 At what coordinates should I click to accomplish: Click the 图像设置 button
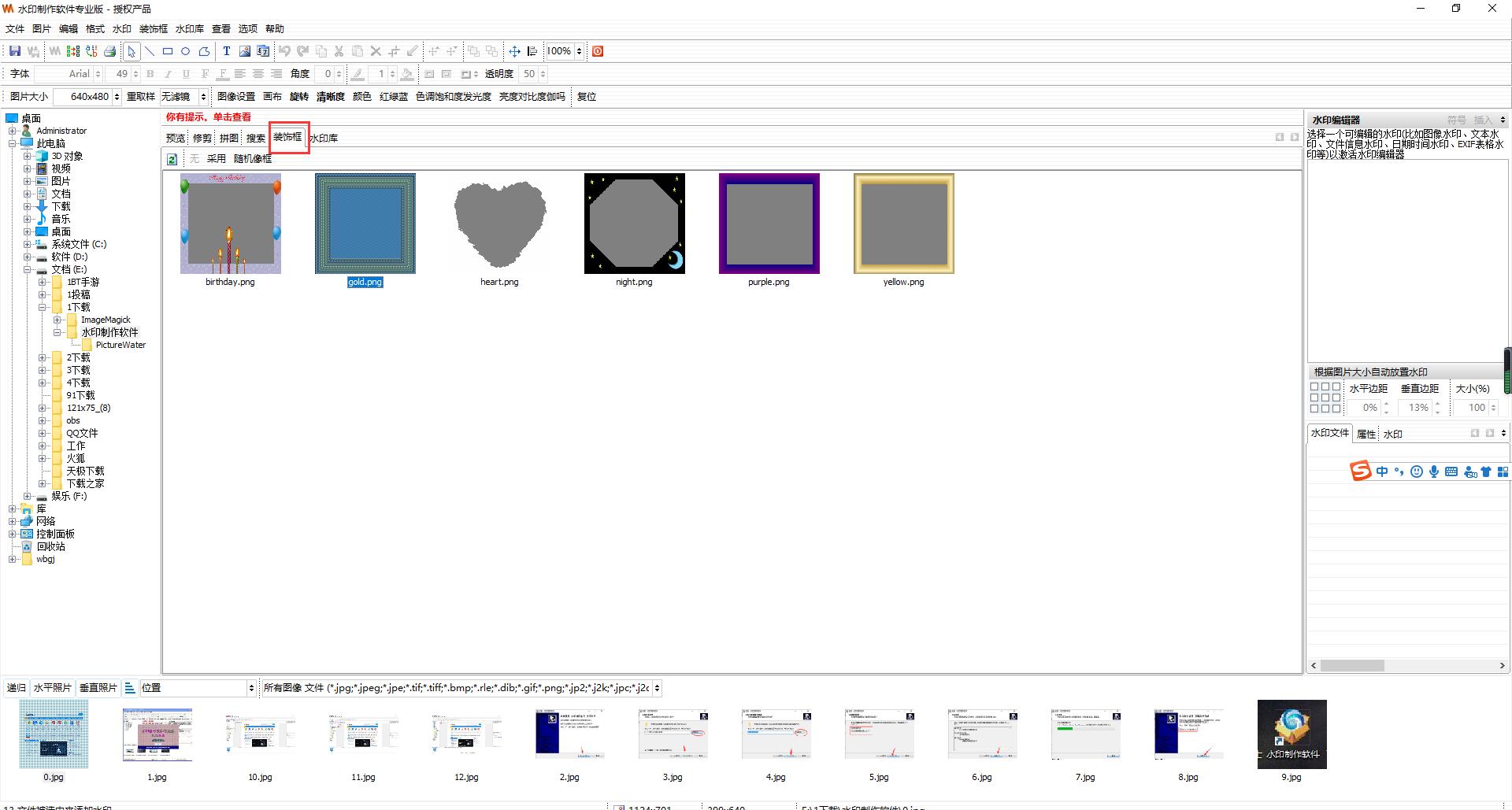236,97
